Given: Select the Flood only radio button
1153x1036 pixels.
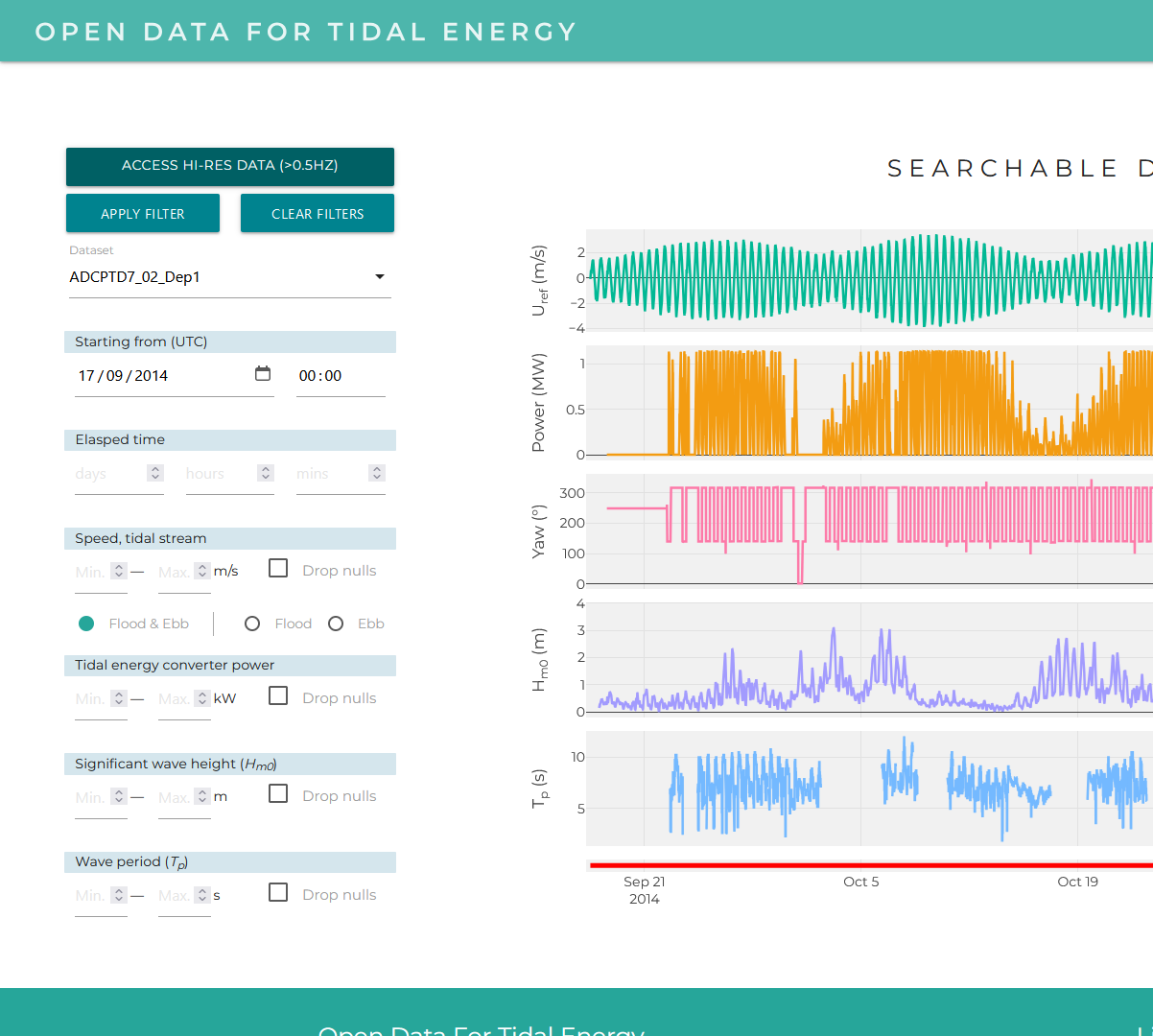Looking at the screenshot, I should pos(252,624).
